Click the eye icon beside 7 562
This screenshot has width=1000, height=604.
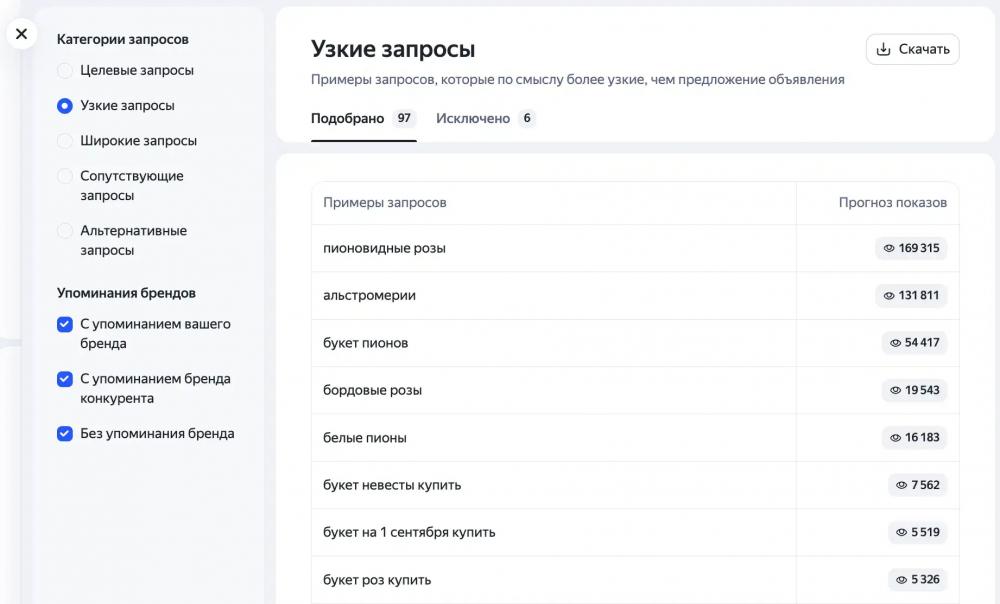click(901, 485)
